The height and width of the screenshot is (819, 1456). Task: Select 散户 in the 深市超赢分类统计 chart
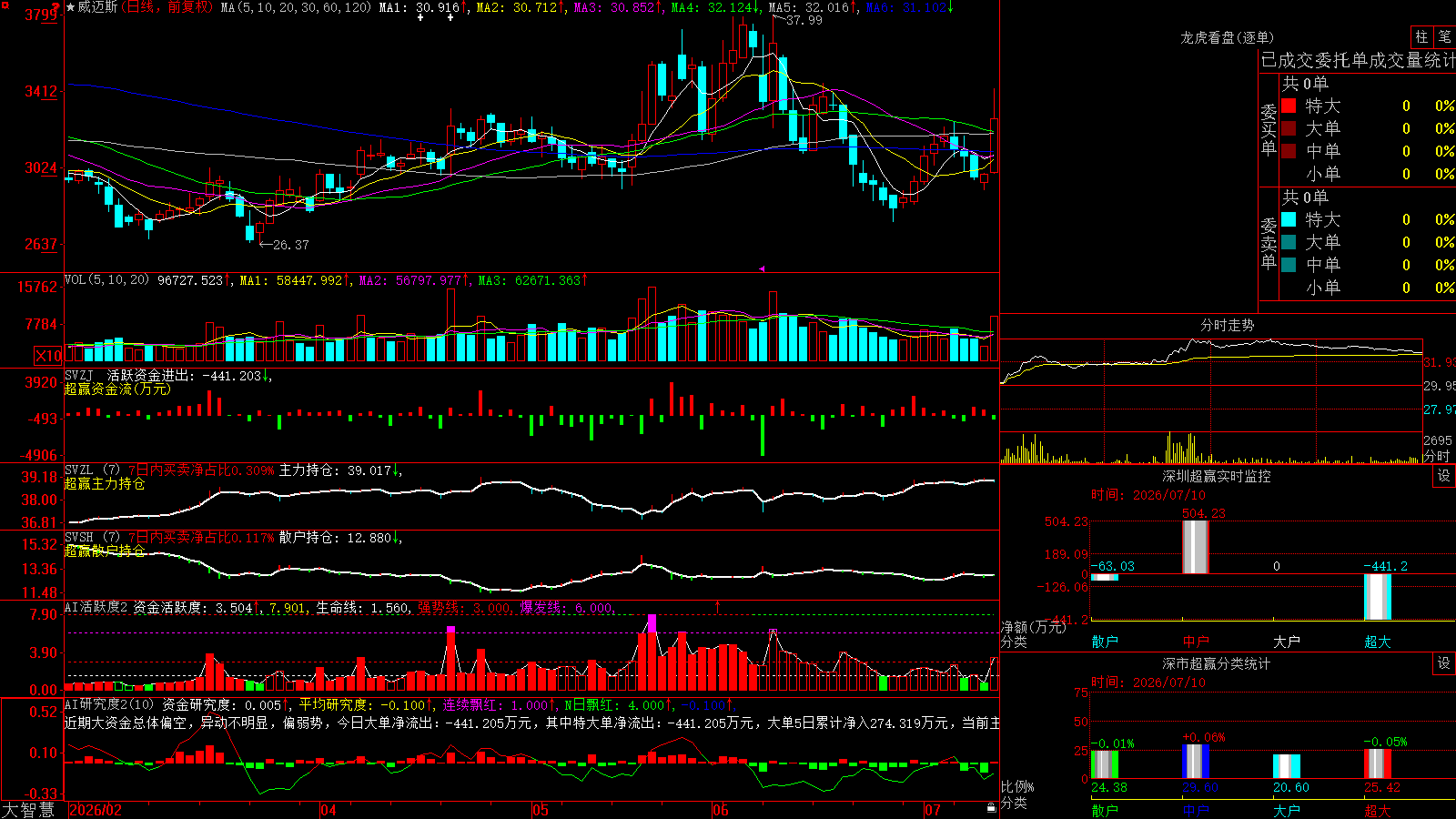(x=1105, y=810)
